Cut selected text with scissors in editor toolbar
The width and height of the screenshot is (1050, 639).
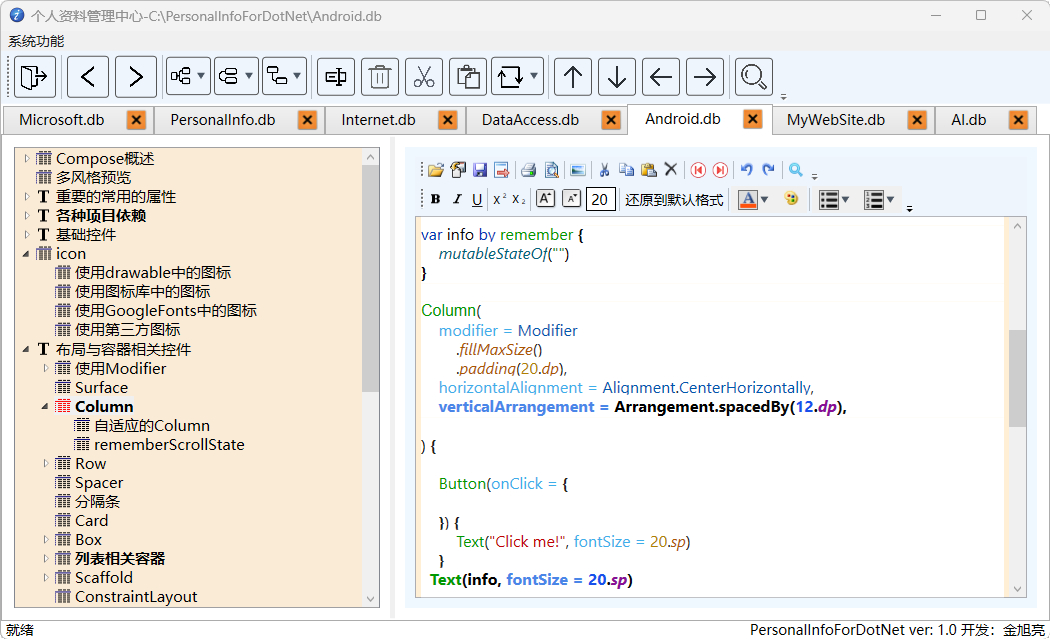click(x=604, y=170)
